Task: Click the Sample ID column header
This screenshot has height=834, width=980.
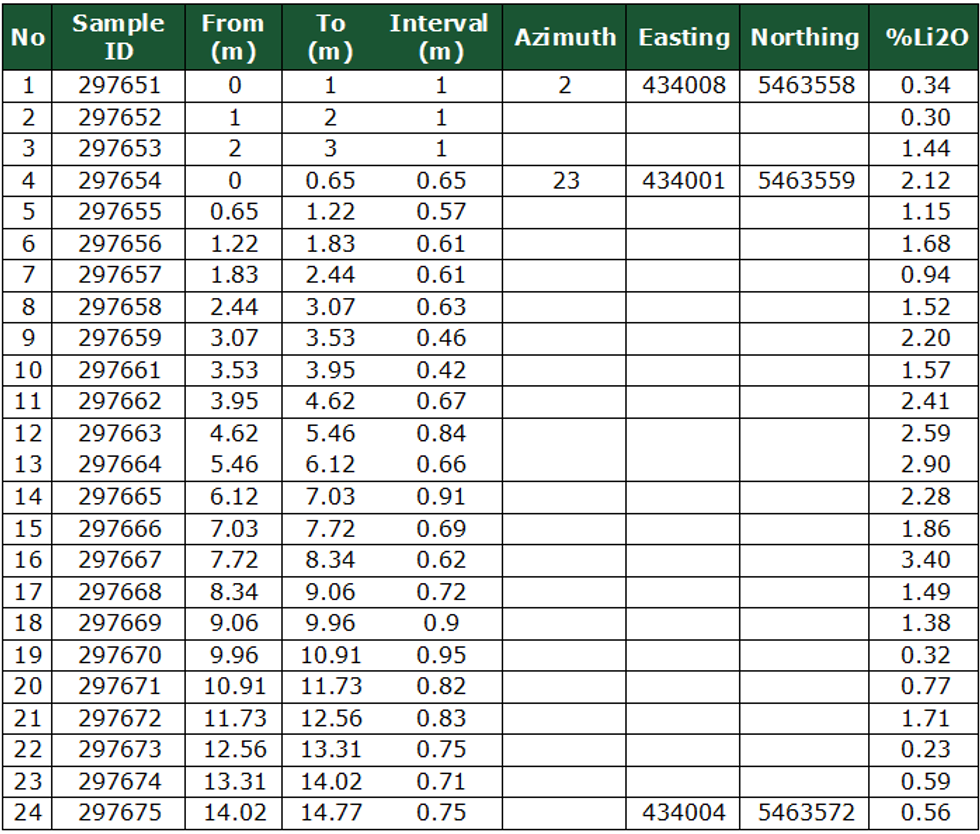Action: tap(119, 37)
